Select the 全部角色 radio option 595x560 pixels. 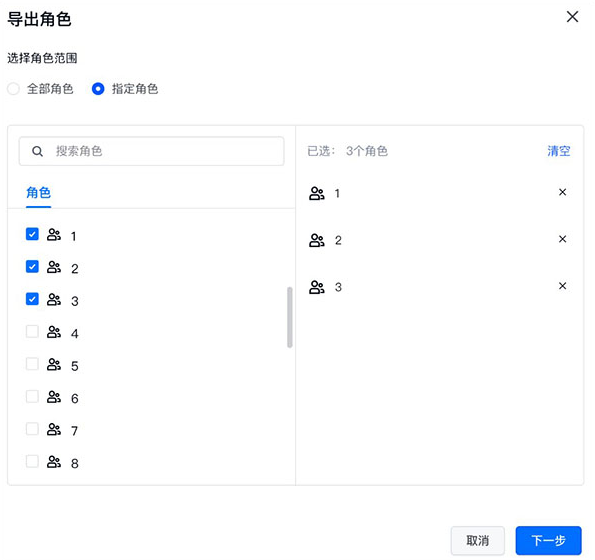click(x=13, y=89)
